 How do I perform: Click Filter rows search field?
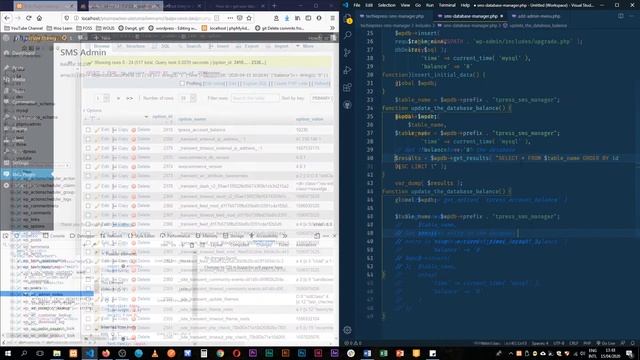[255, 98]
